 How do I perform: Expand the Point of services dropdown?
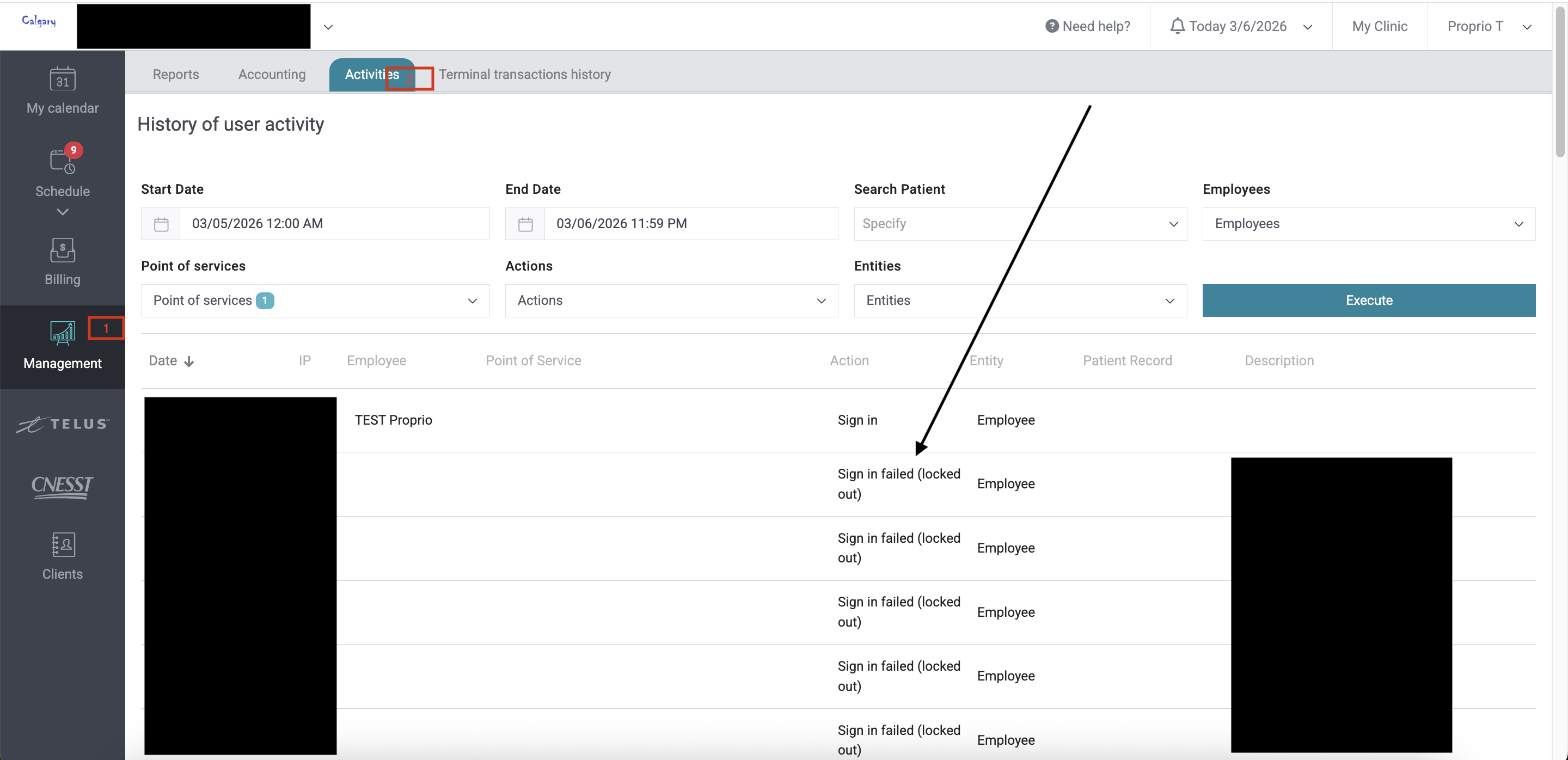(x=315, y=301)
